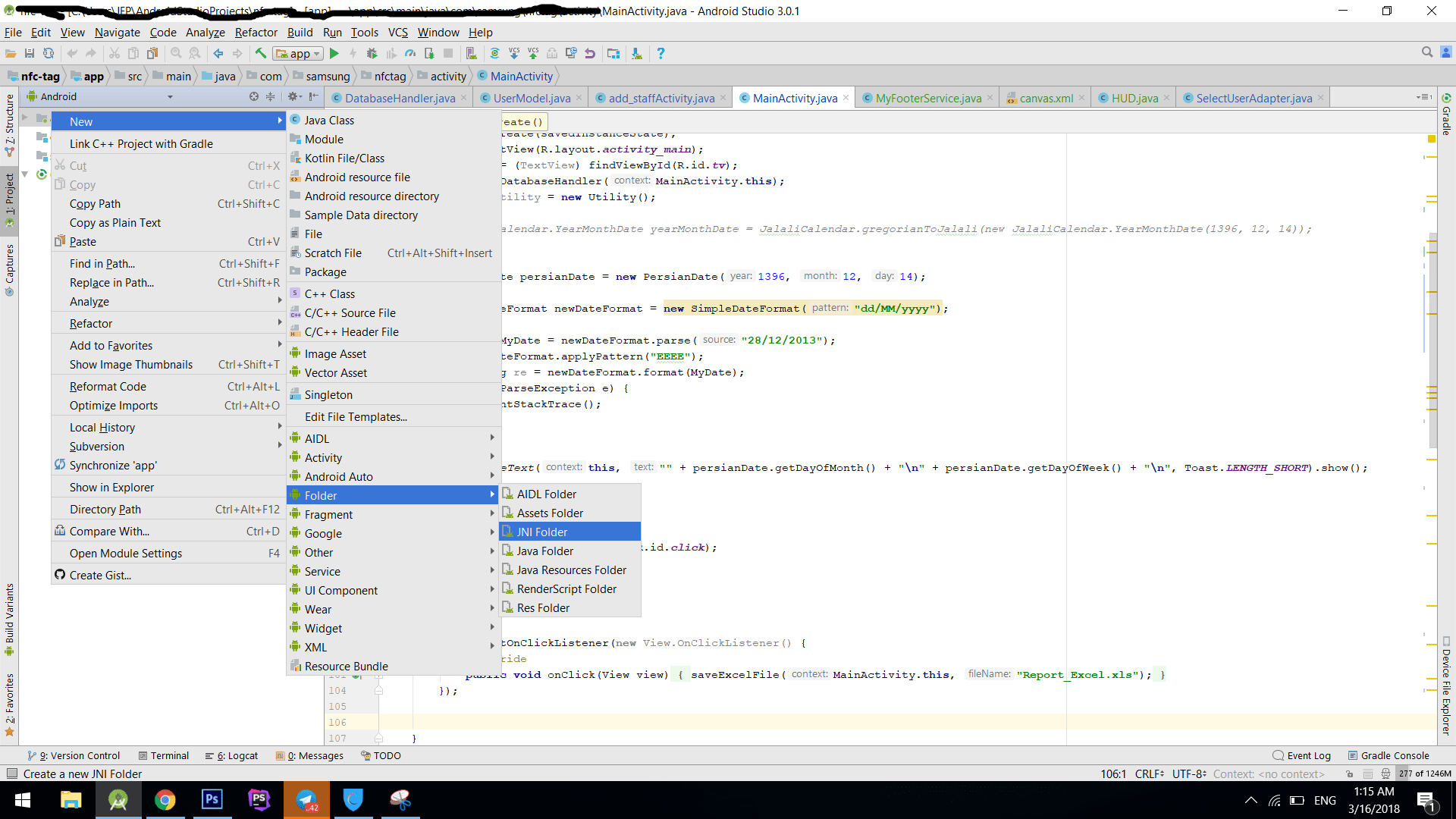Open AVD Manager from the toolbar
This screenshot has height=819, width=1456.
pos(471,54)
